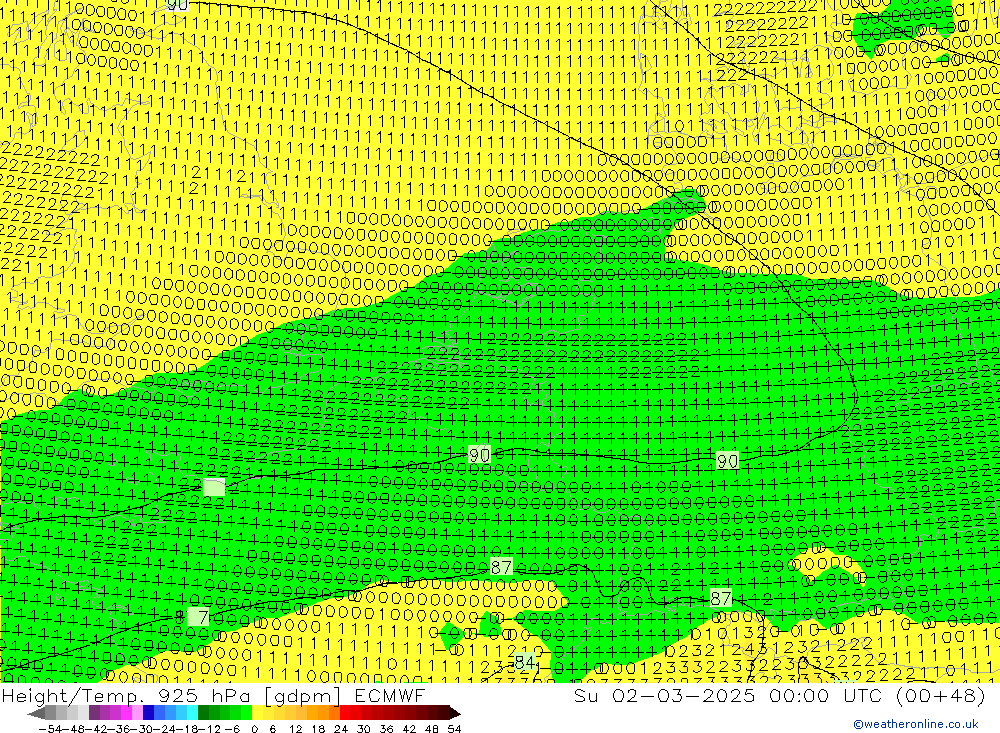Click the 'Su 02-03-2025 00:00 UTC (00+48)' date label
Image resolution: width=1000 pixels, height=733 pixels.
[x=779, y=695]
